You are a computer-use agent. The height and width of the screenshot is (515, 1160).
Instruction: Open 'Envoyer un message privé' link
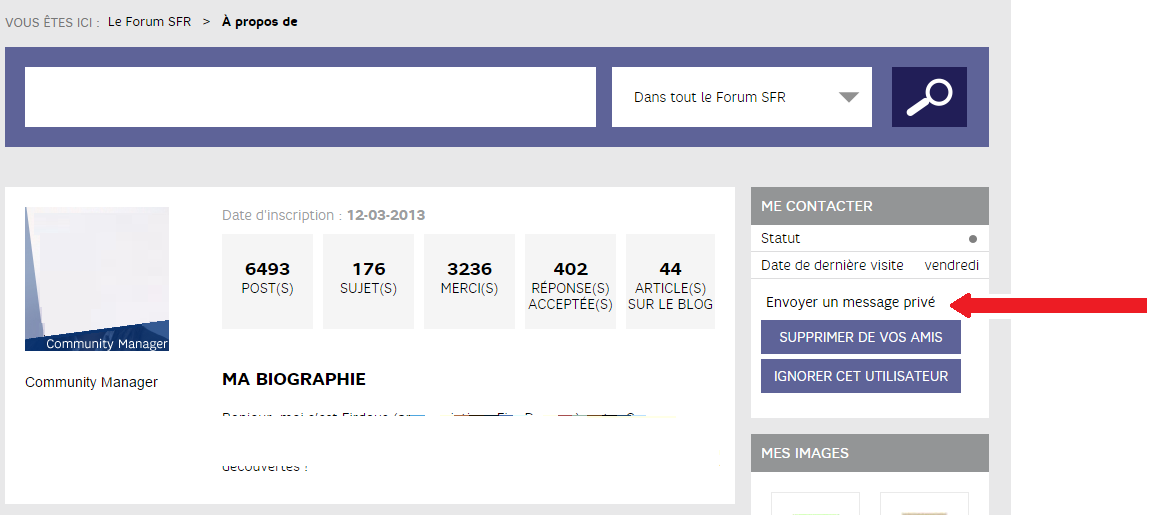click(x=850, y=302)
